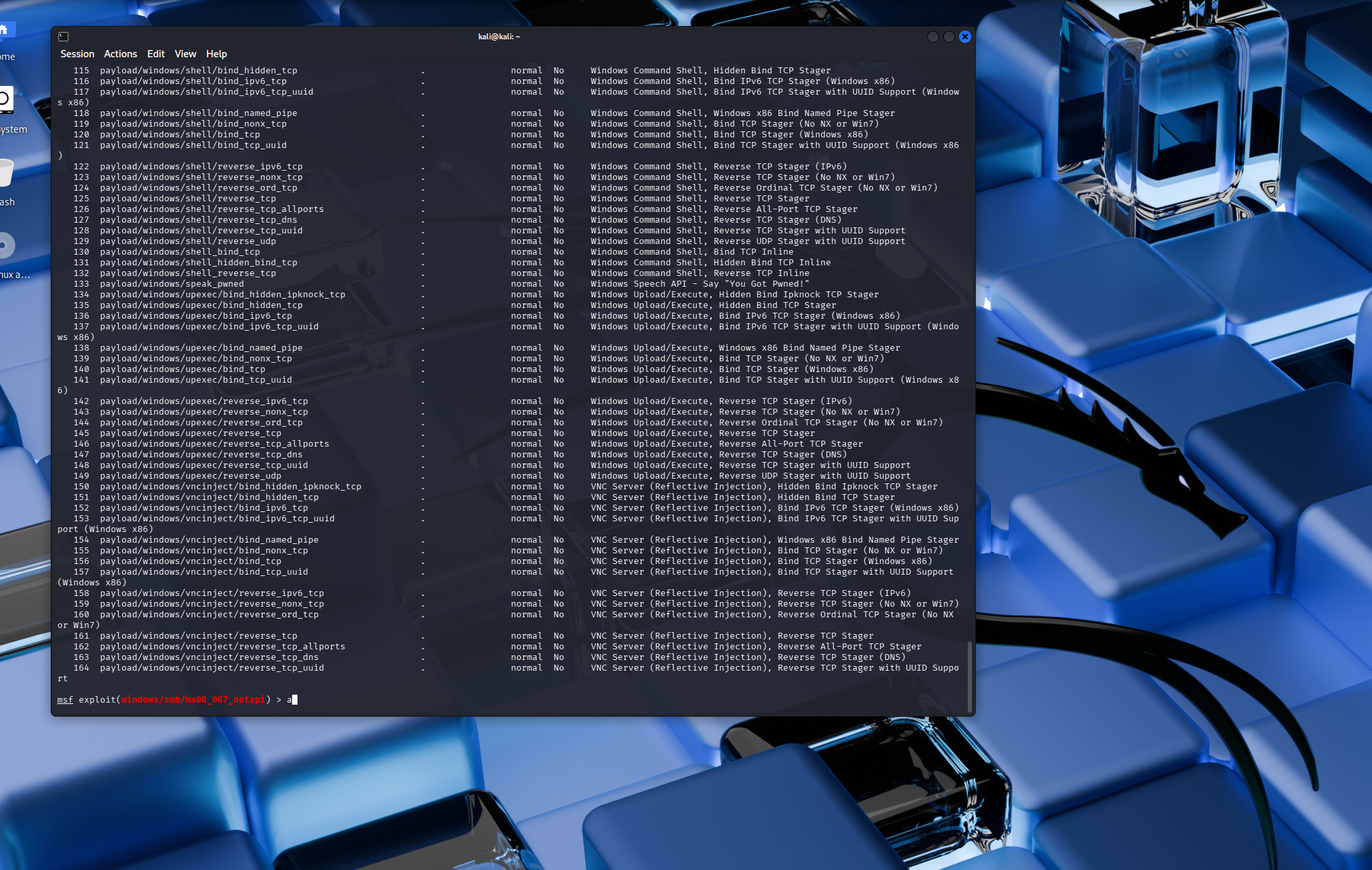Image resolution: width=1372 pixels, height=870 pixels.
Task: Open the Home desktop icon
Action: click(4, 30)
